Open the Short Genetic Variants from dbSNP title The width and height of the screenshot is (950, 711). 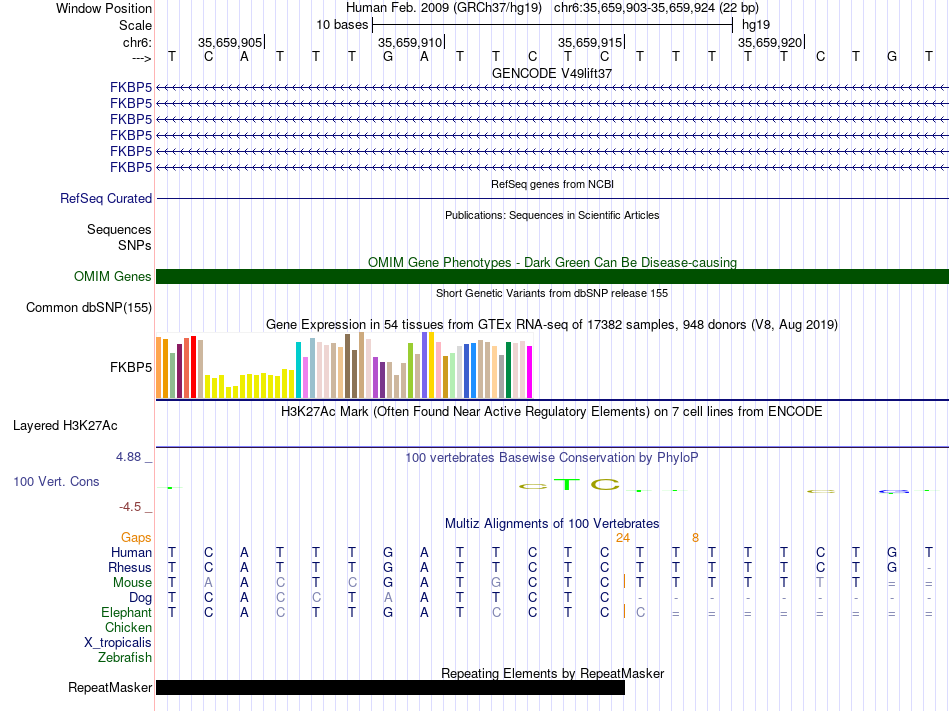pyautogui.click(x=552, y=293)
